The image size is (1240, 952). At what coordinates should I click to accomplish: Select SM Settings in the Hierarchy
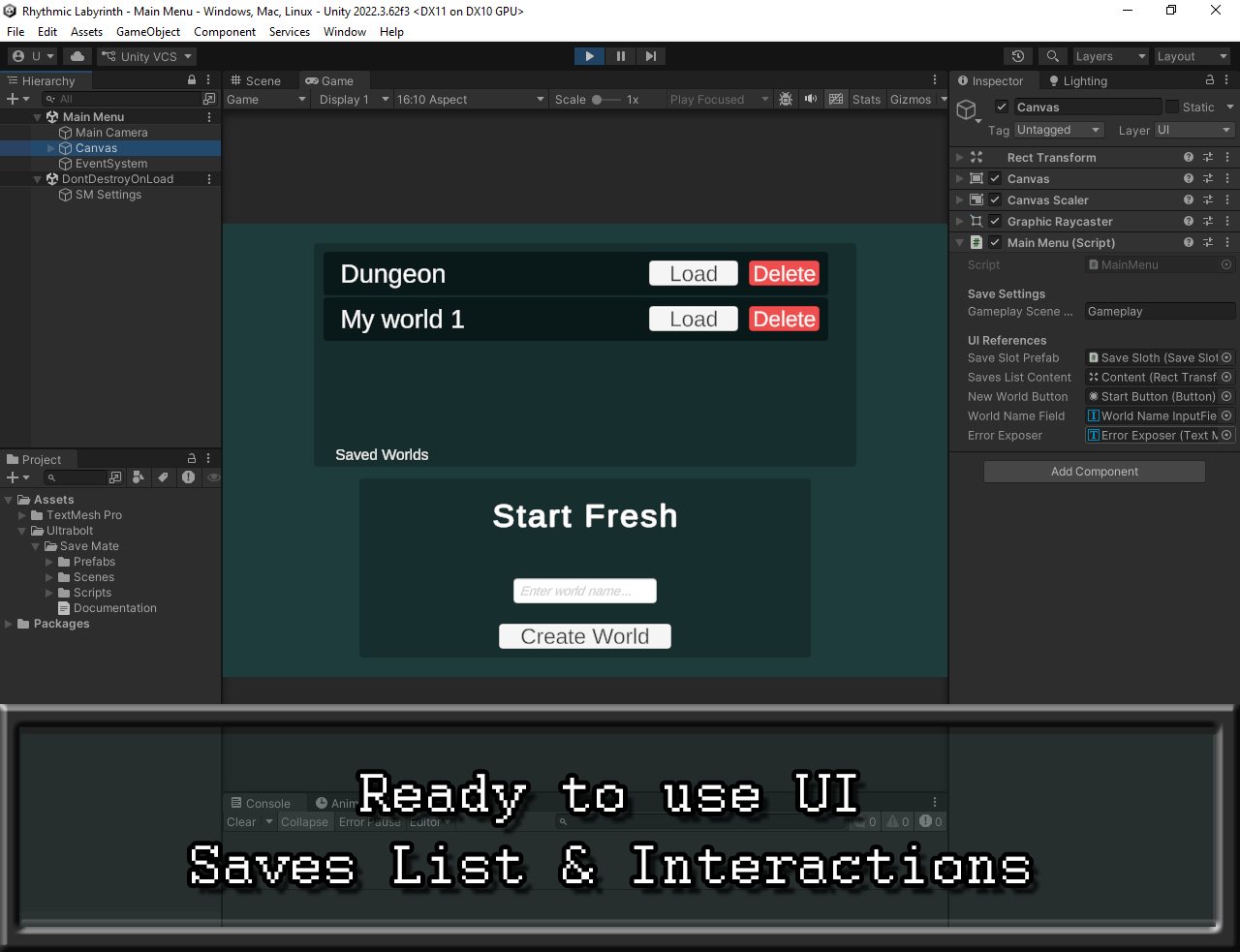tap(108, 195)
